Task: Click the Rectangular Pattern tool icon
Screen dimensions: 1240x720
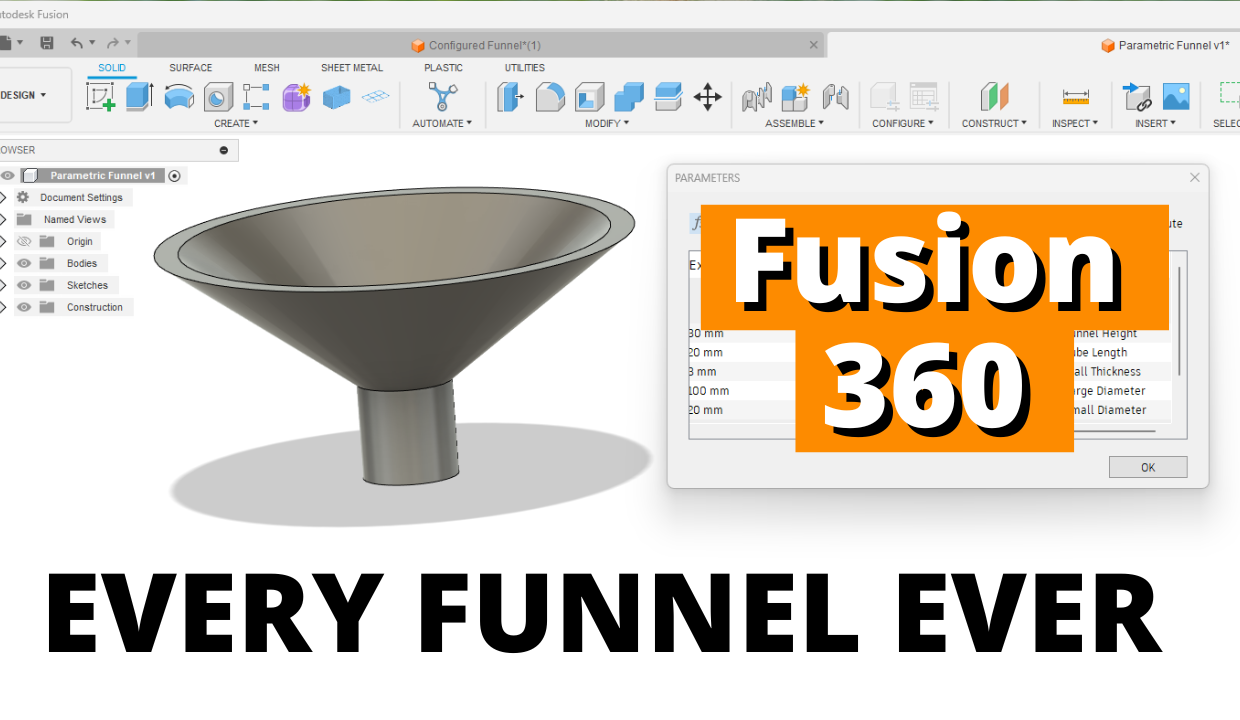Action: pos(257,97)
